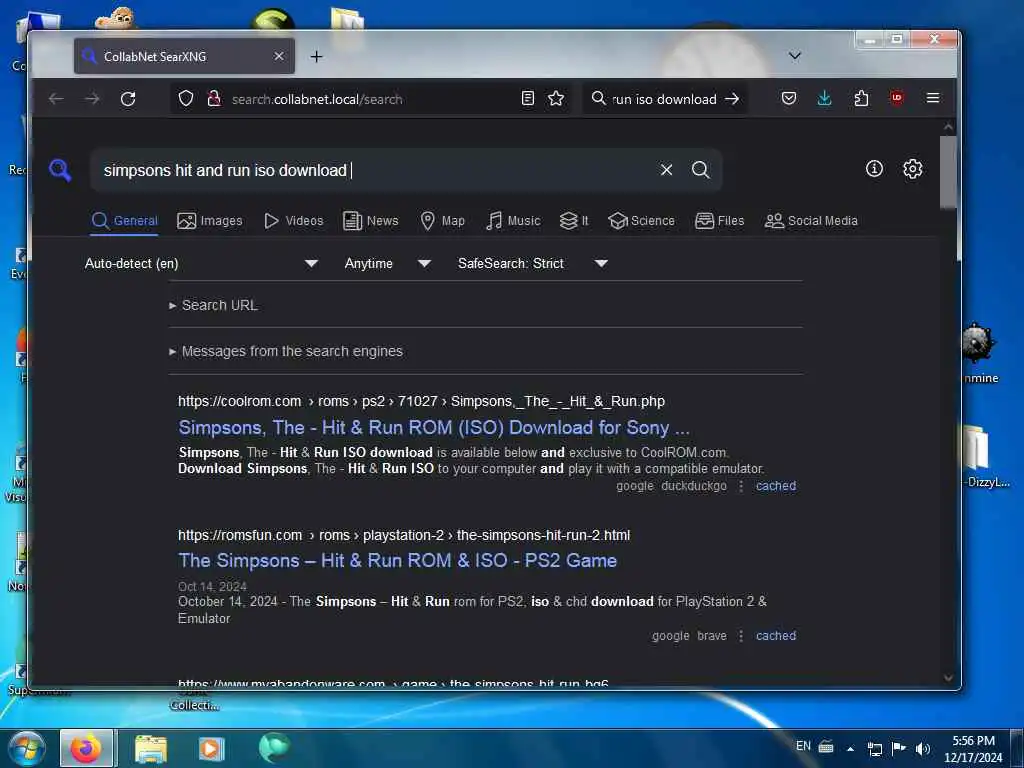Screen dimensions: 1024x768
Task: Open the media player taskbar icon
Action: pos(211,749)
